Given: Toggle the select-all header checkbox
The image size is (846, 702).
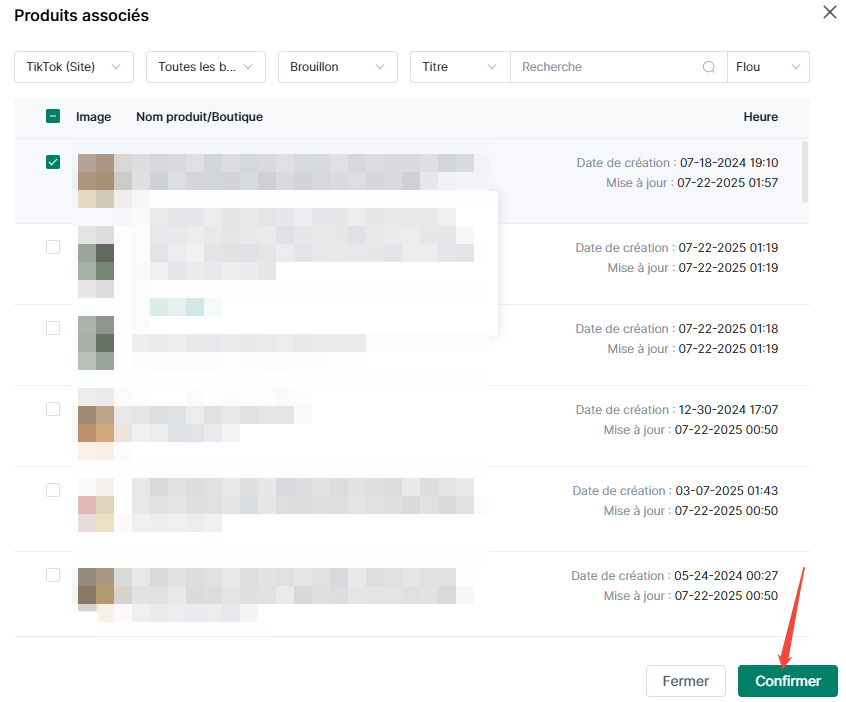Looking at the screenshot, I should point(53,116).
